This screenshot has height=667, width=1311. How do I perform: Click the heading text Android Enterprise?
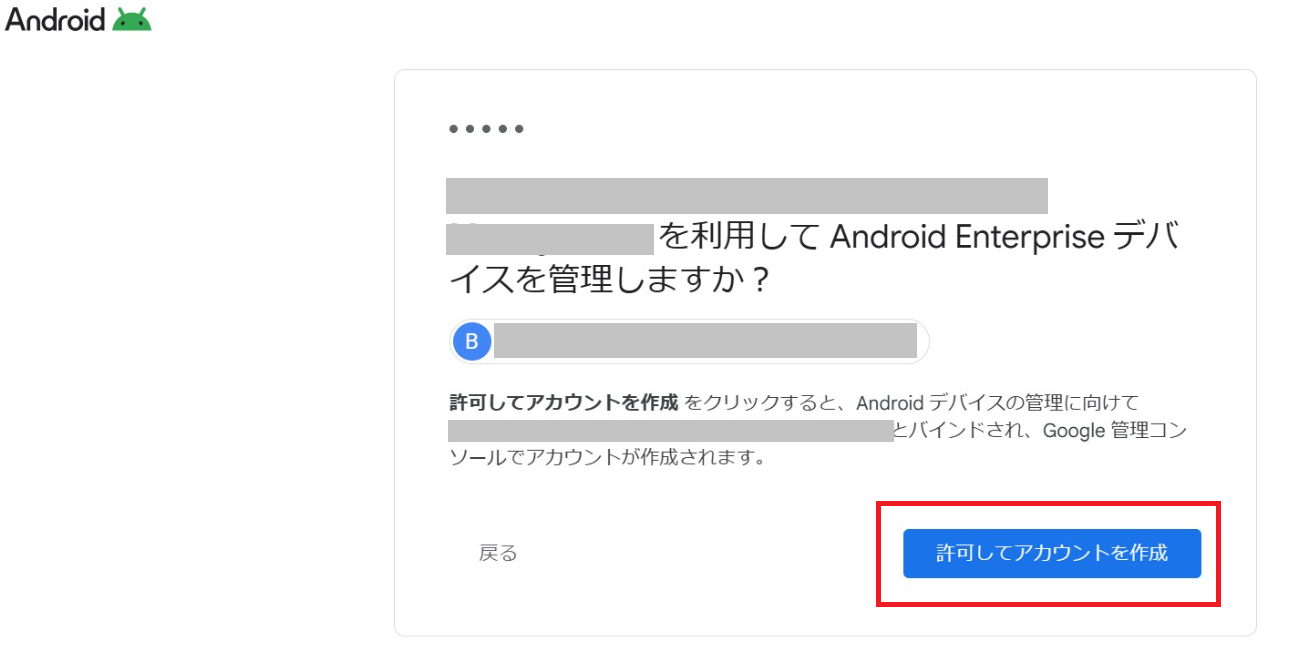tap(967, 238)
